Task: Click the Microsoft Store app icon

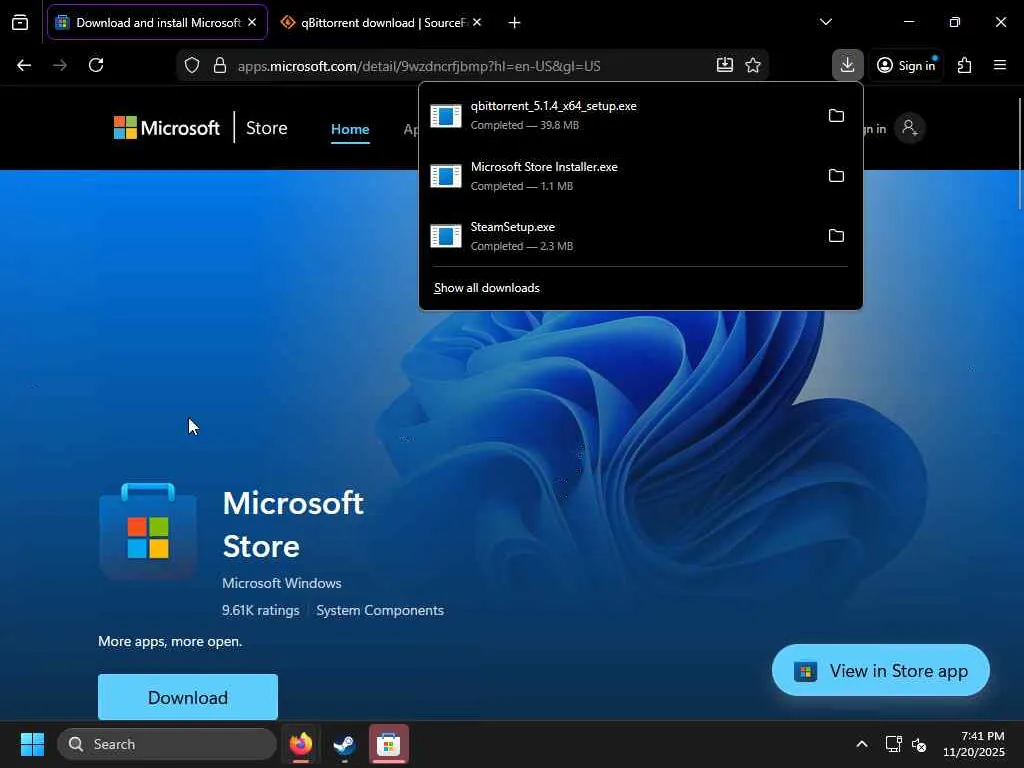Action: [148, 531]
